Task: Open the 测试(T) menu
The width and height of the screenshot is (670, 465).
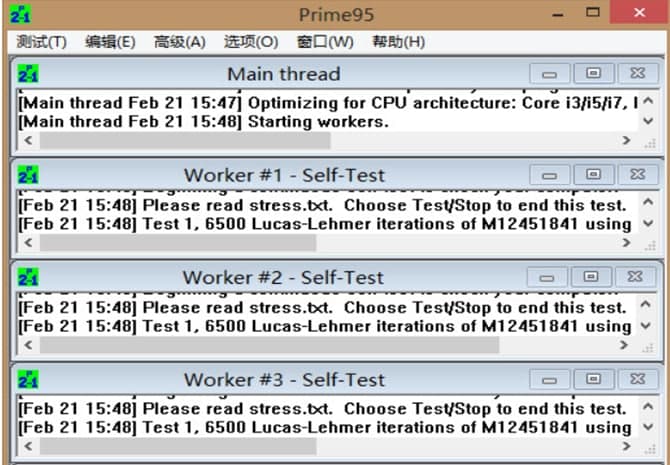Action: pyautogui.click(x=42, y=42)
